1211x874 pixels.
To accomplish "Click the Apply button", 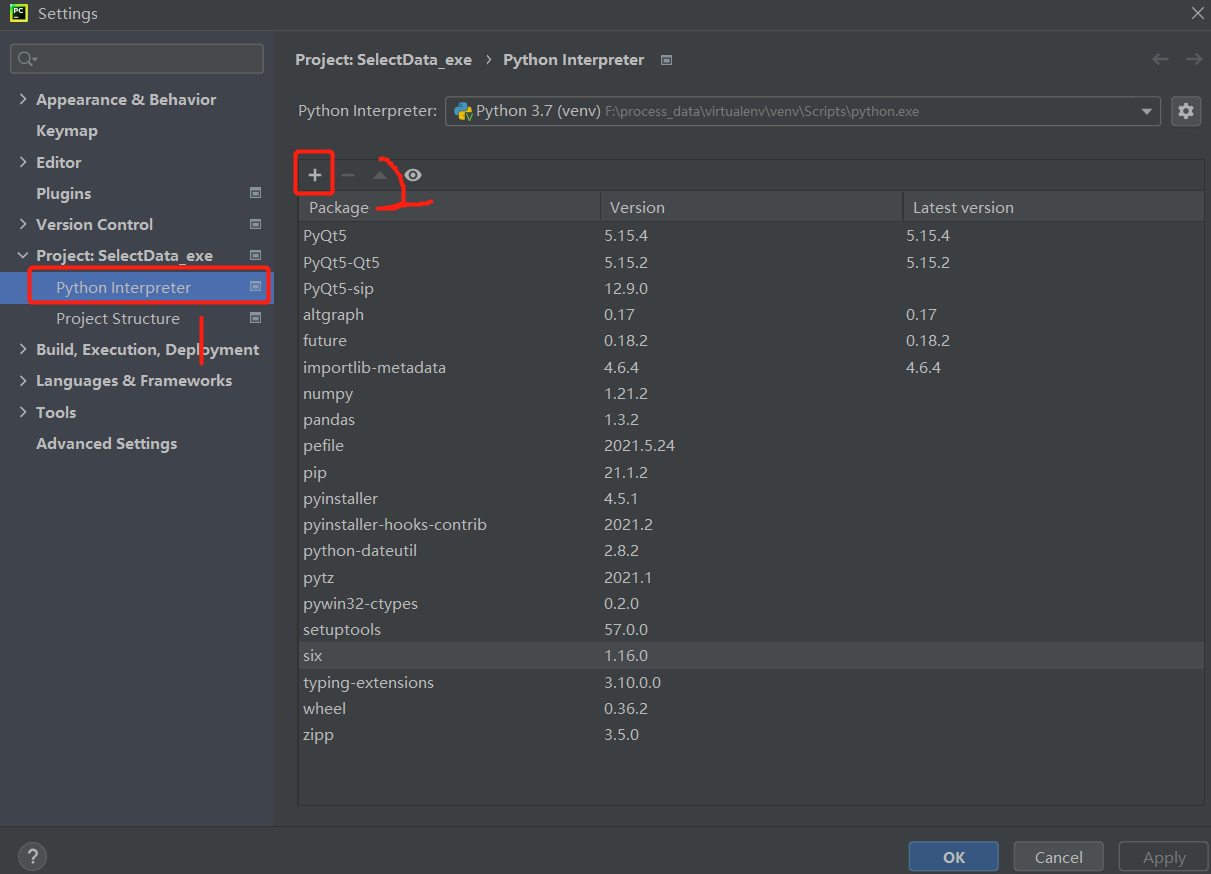I will click(1164, 857).
